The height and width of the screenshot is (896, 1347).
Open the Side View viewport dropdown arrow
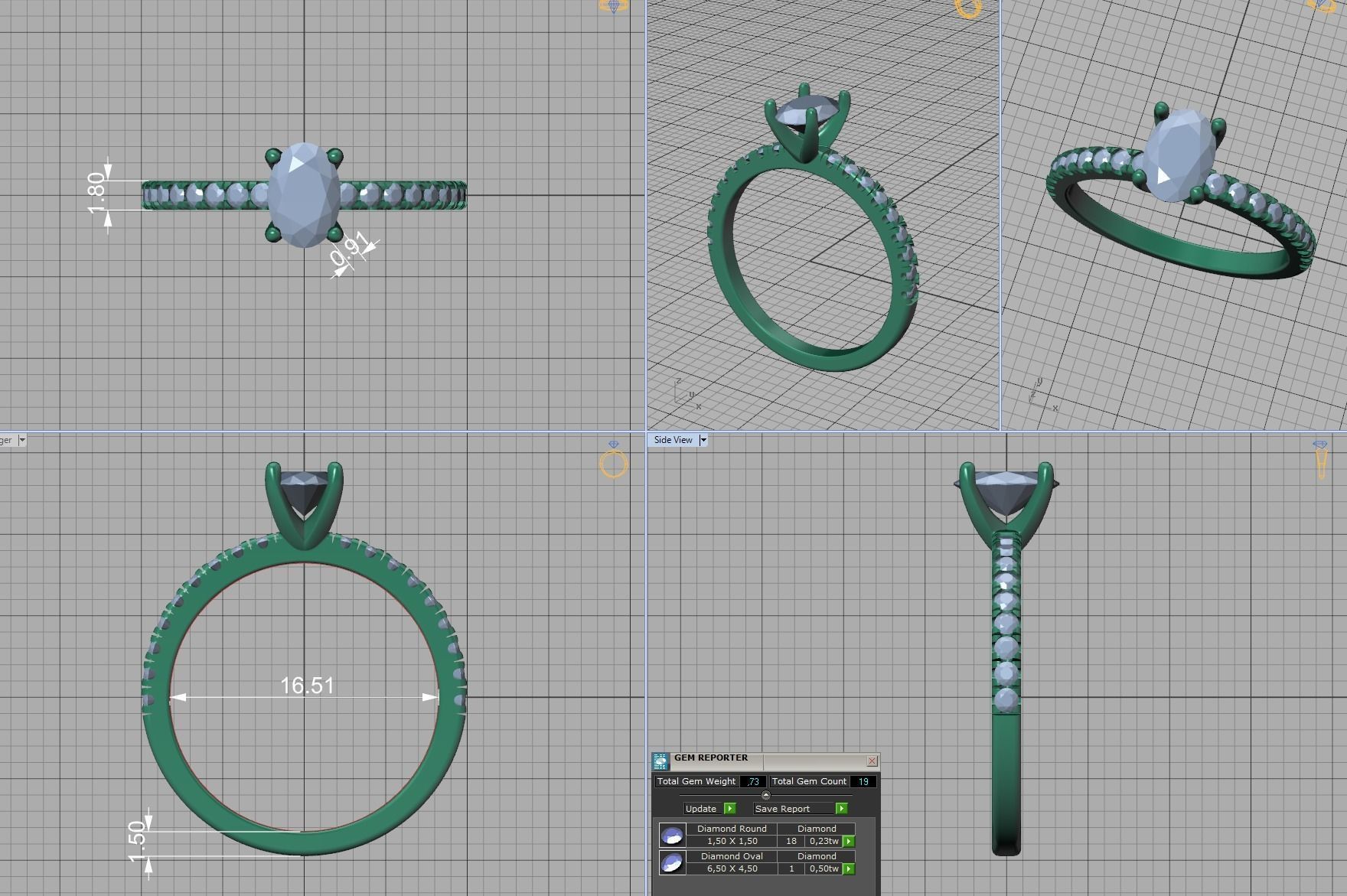703,440
